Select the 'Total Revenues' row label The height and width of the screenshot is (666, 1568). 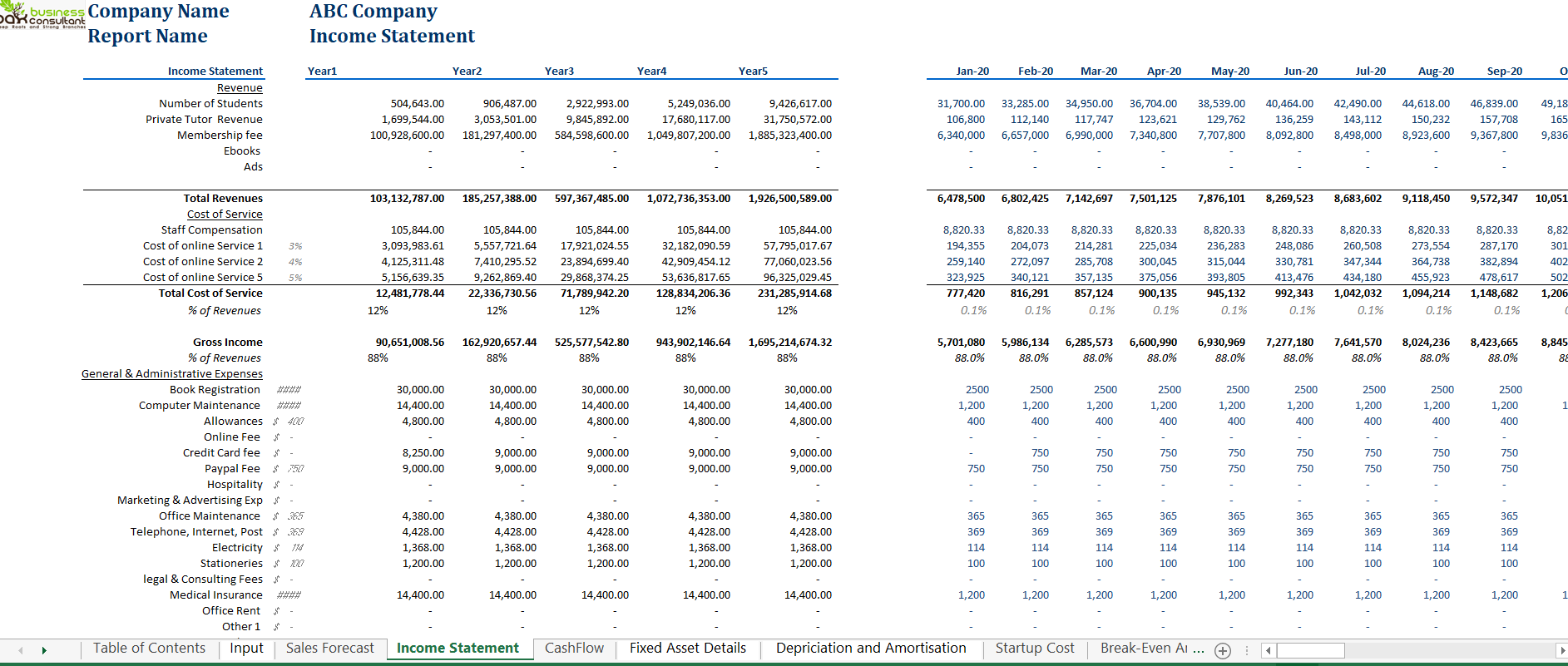[223, 199]
